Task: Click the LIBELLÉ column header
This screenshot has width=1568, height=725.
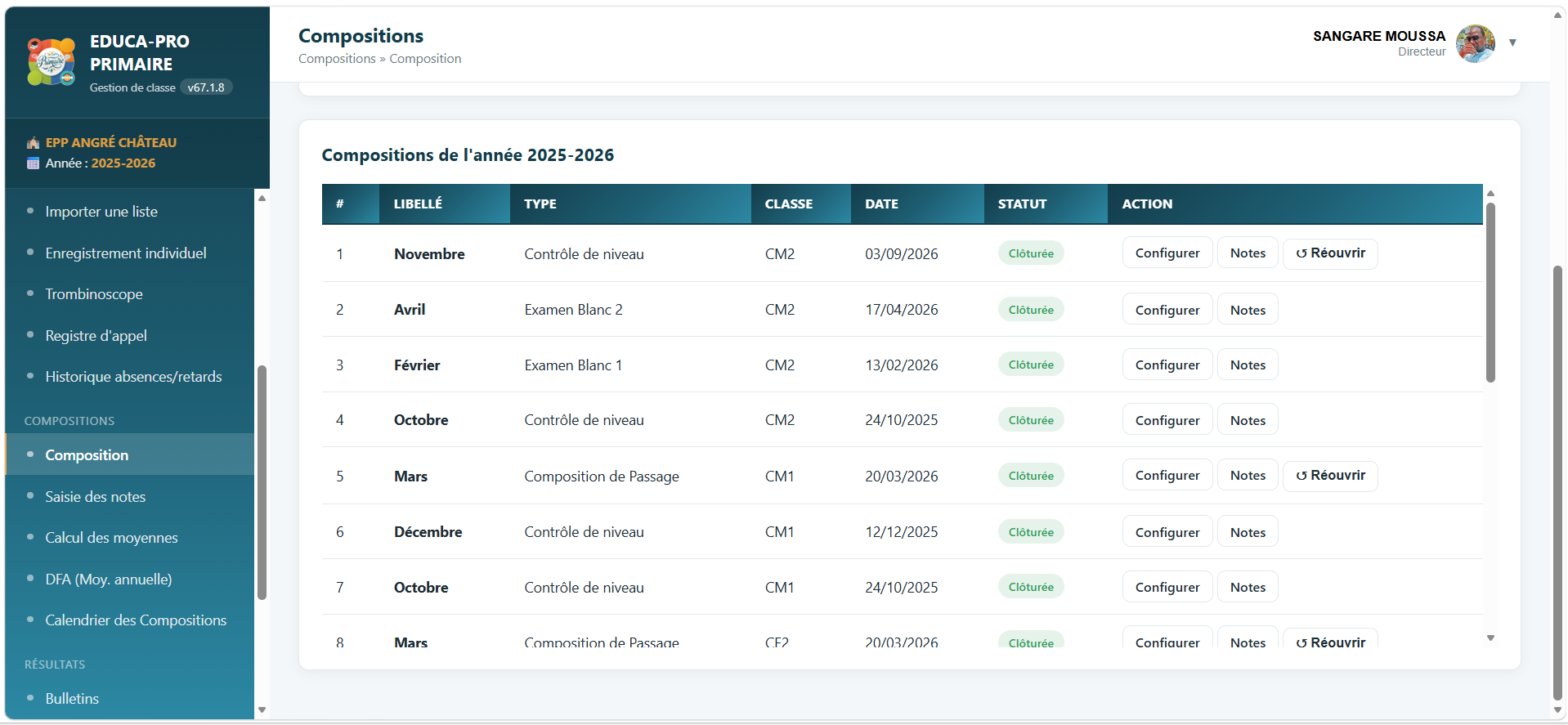Action: click(x=445, y=204)
